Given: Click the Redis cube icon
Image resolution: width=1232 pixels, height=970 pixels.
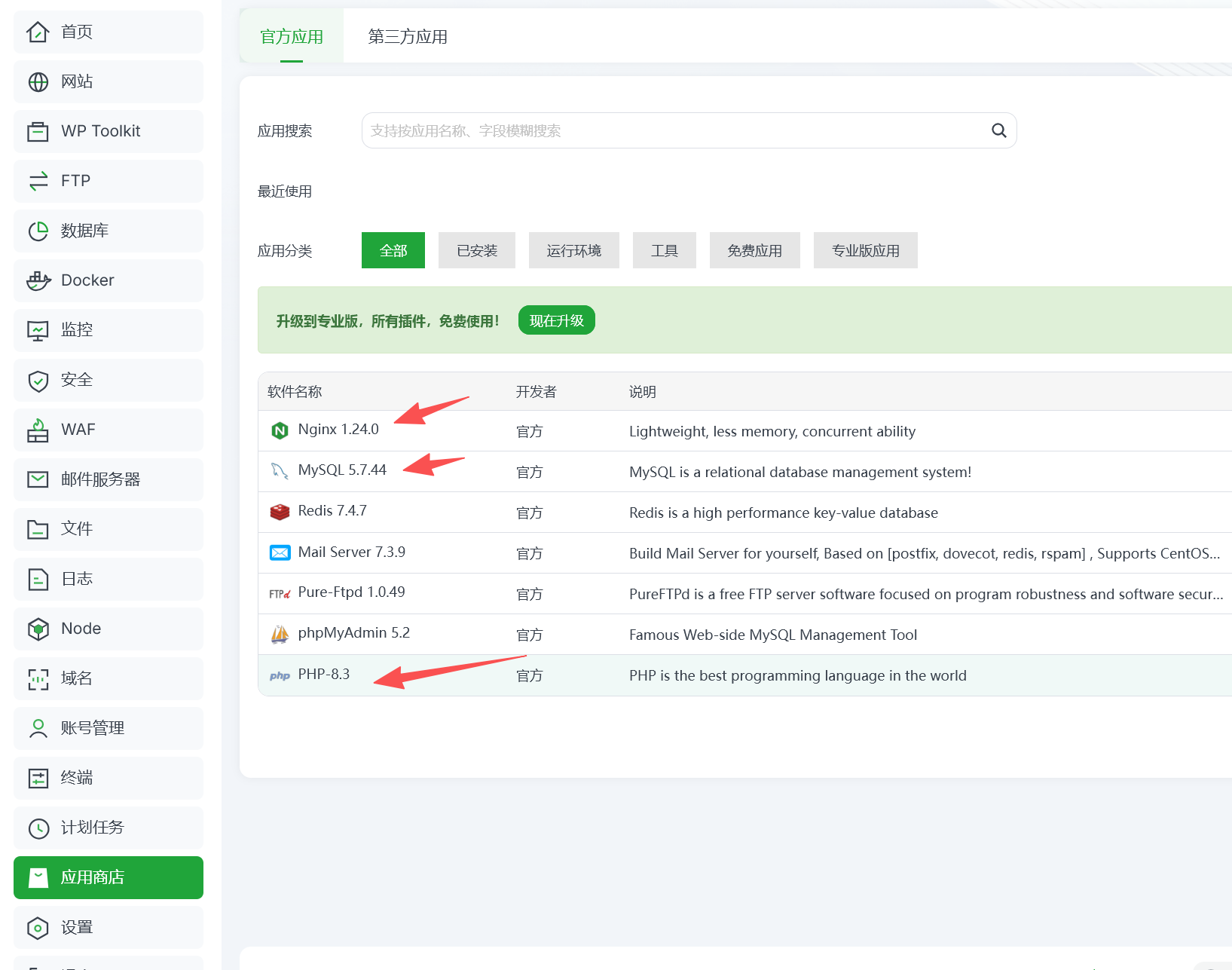Looking at the screenshot, I should click(280, 512).
